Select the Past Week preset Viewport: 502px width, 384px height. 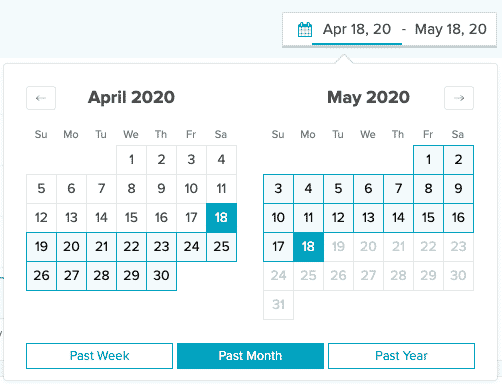point(99,356)
